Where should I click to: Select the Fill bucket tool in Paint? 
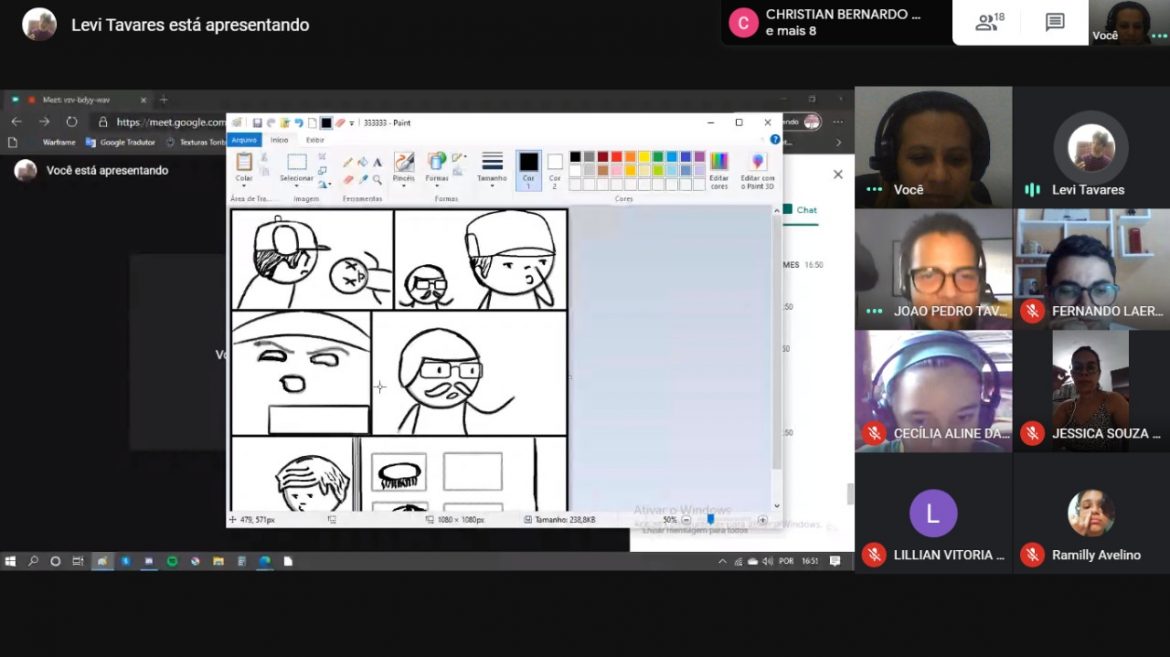coord(363,162)
